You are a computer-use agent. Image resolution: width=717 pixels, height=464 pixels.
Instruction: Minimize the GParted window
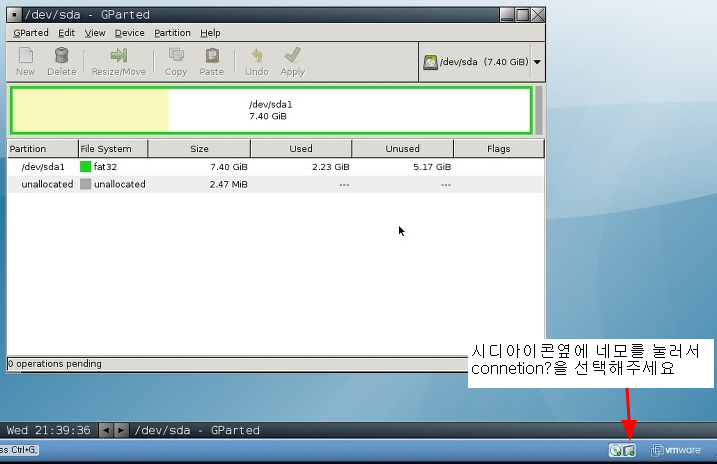[x=507, y=15]
